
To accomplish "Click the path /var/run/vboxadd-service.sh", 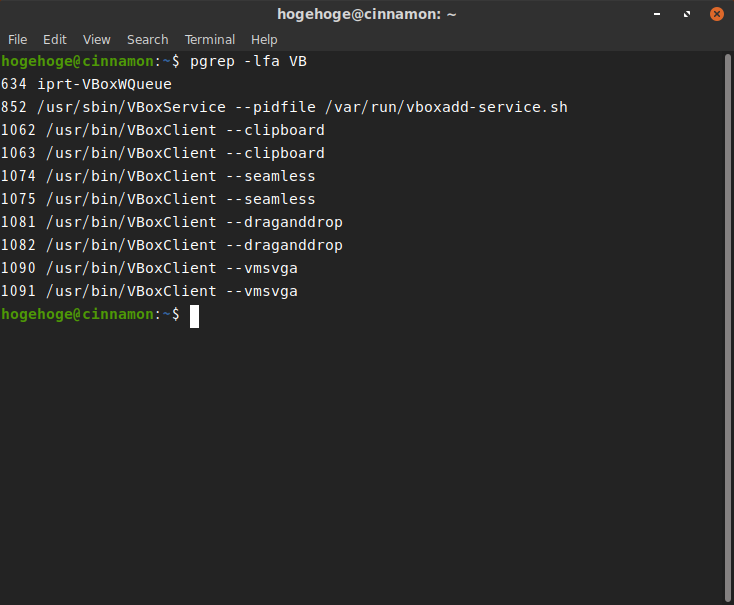I will click(x=446, y=107).
